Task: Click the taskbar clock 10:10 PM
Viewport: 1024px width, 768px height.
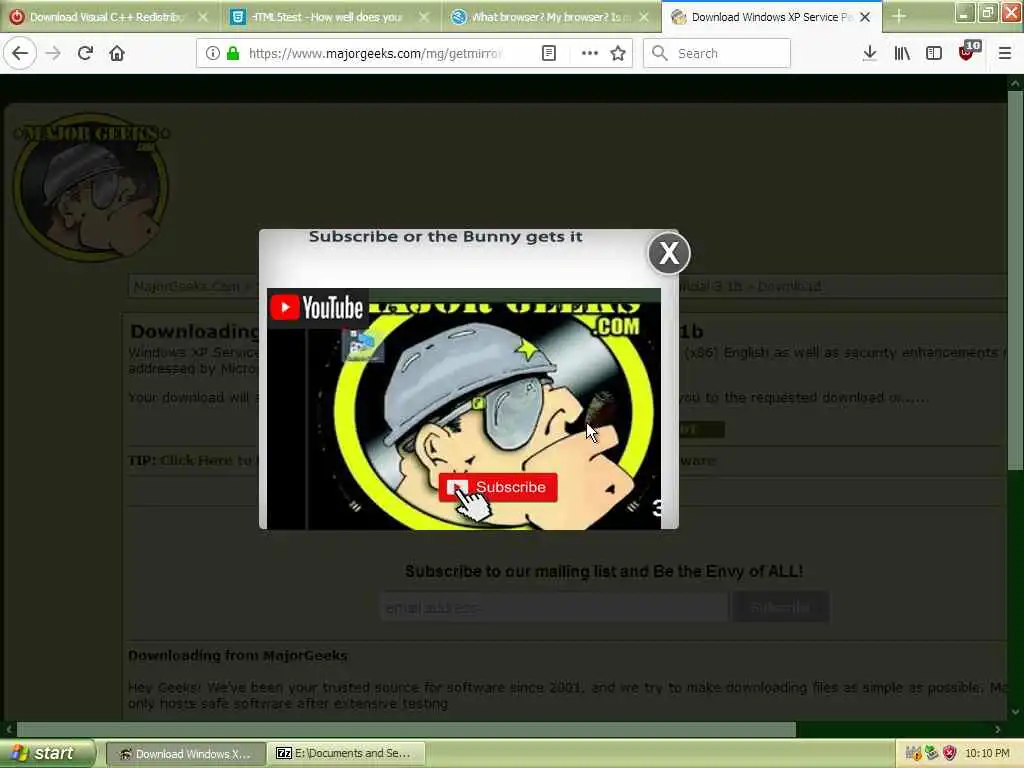Action: (987, 753)
